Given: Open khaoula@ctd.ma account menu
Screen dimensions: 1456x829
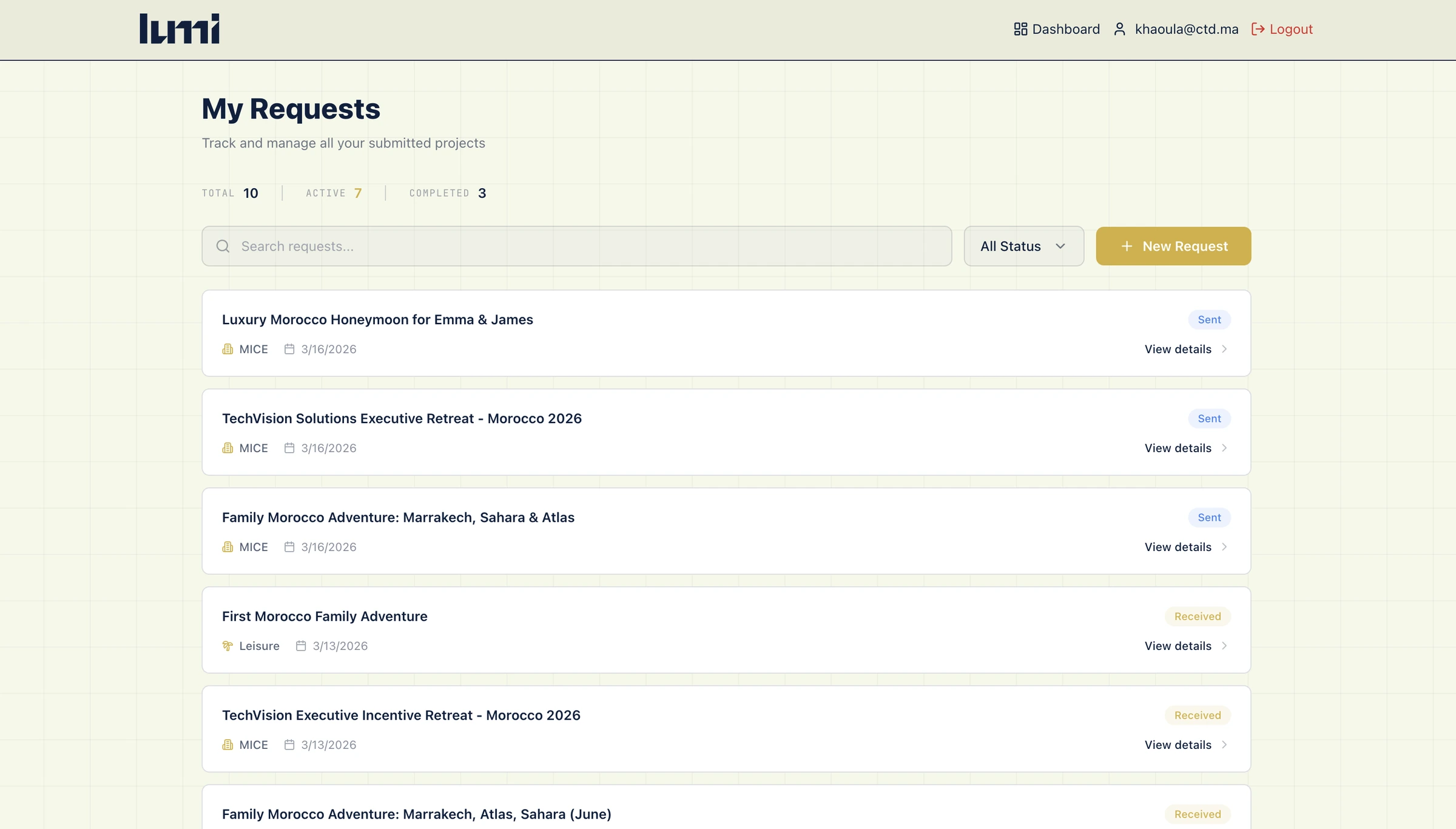Looking at the screenshot, I should 1176,29.
